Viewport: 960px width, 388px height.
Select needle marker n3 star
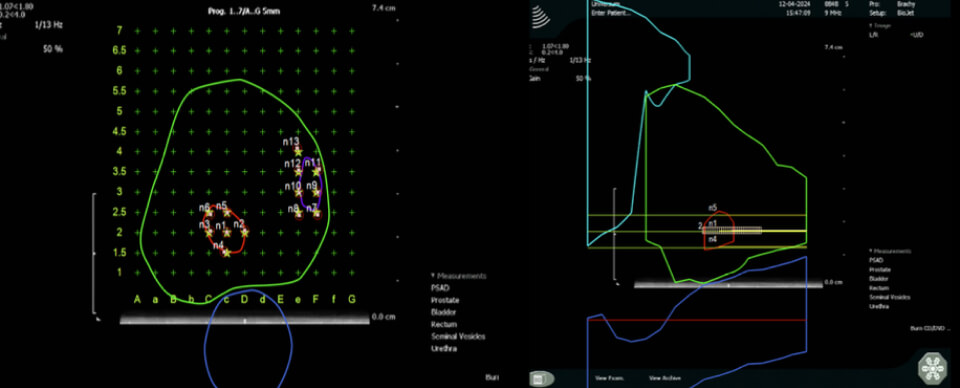[209, 233]
